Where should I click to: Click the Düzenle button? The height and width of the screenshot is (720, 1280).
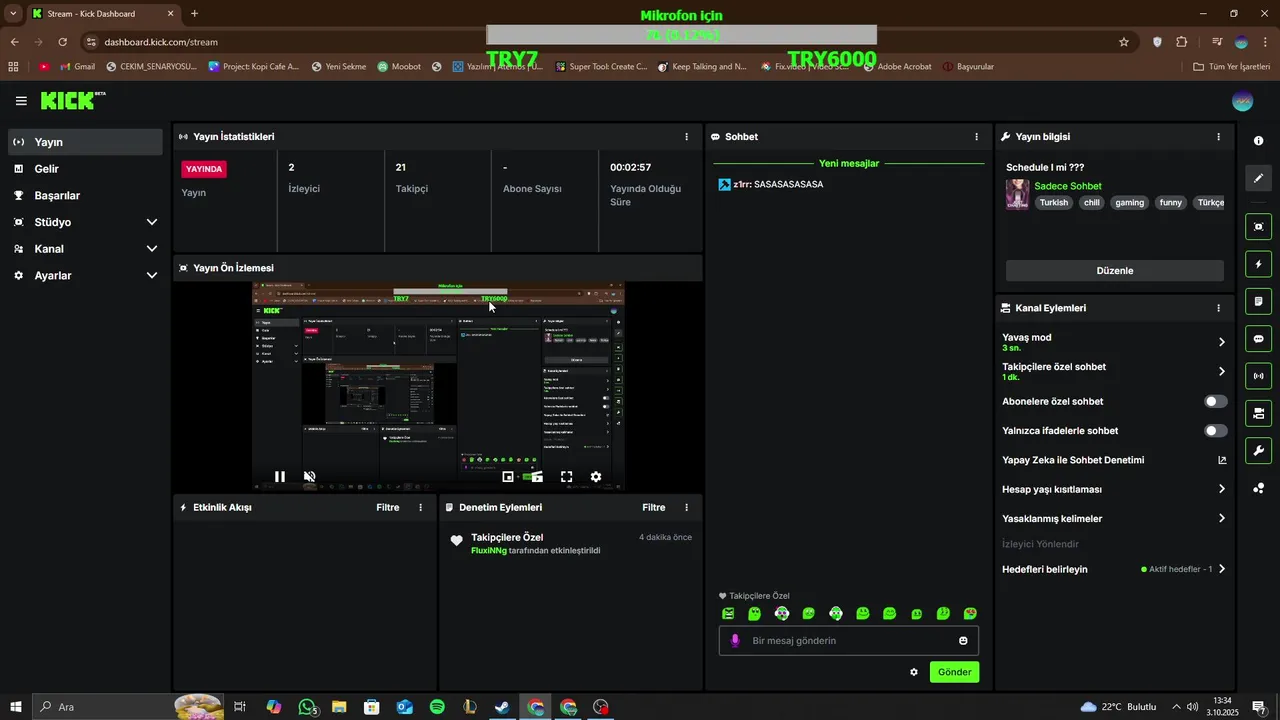(x=1114, y=271)
